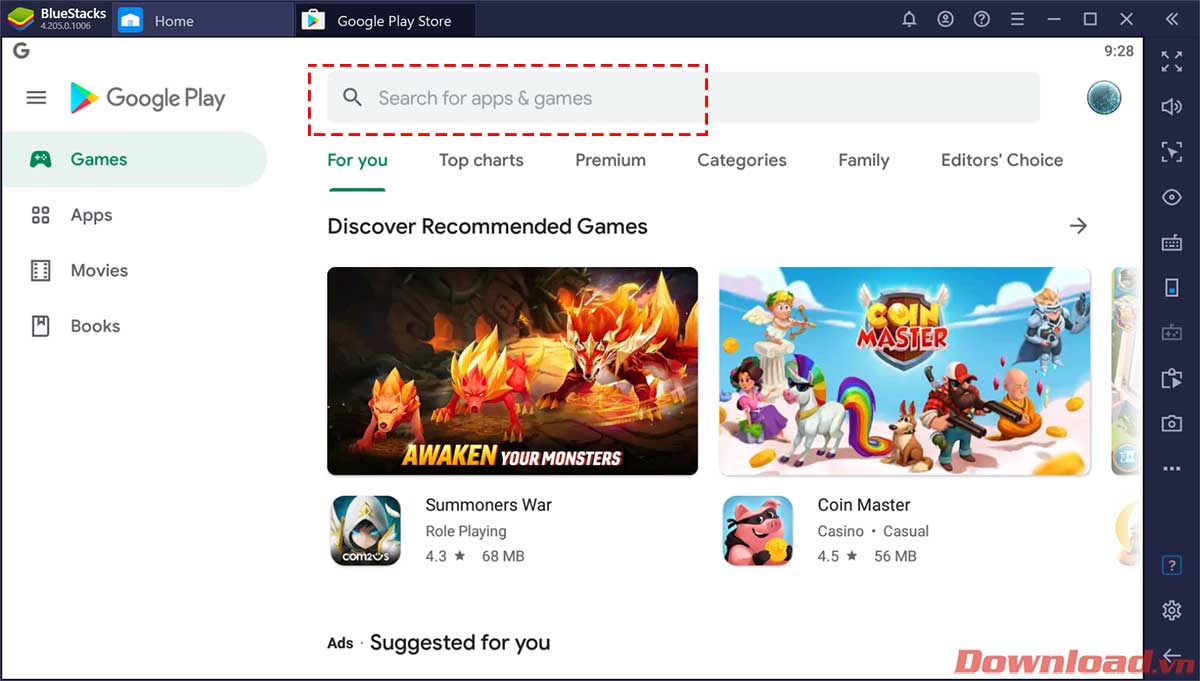Viewport: 1200px width, 681px height.
Task: Click the 9:28 clock
Action: pyautogui.click(x=1119, y=51)
